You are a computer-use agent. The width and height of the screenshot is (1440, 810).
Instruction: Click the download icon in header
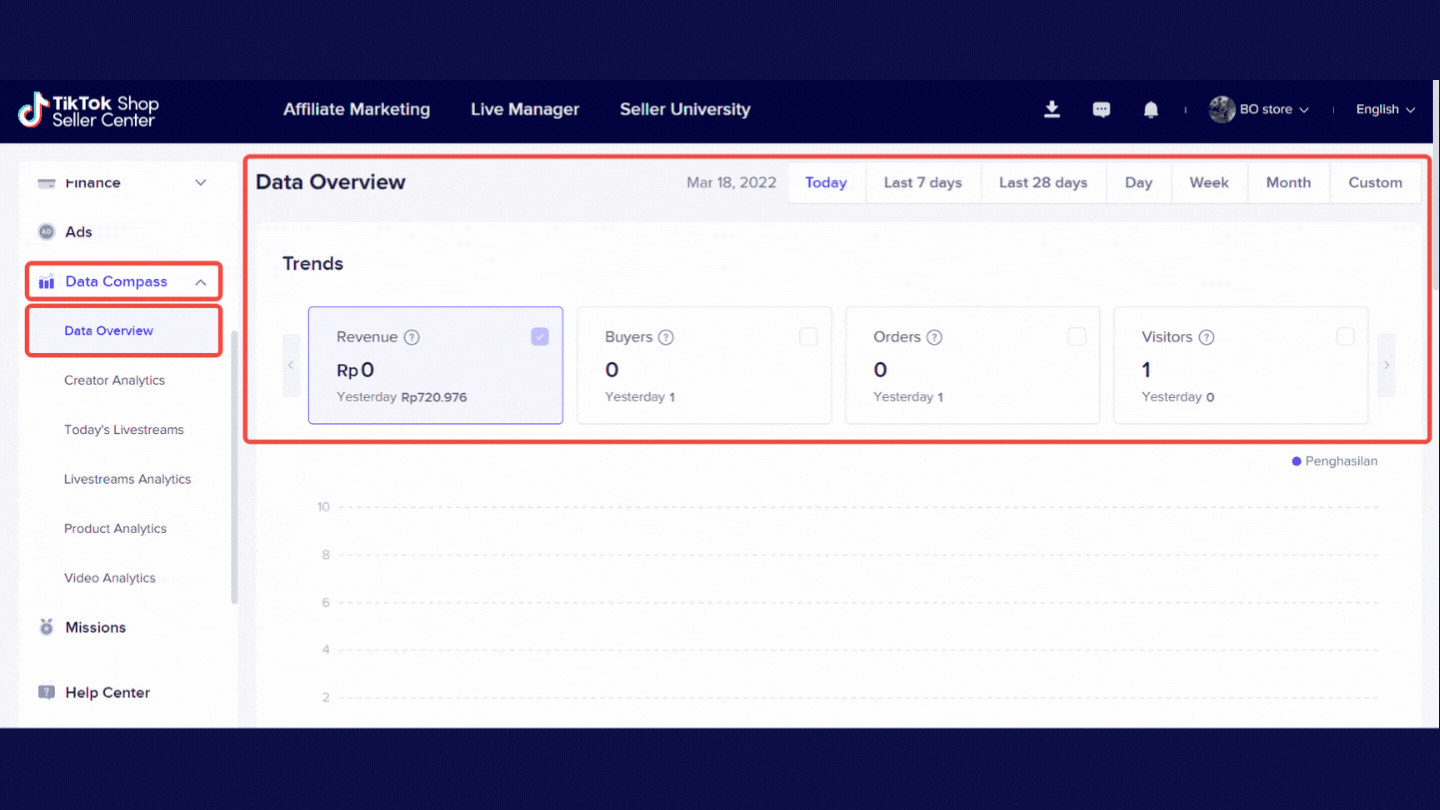coord(1051,110)
